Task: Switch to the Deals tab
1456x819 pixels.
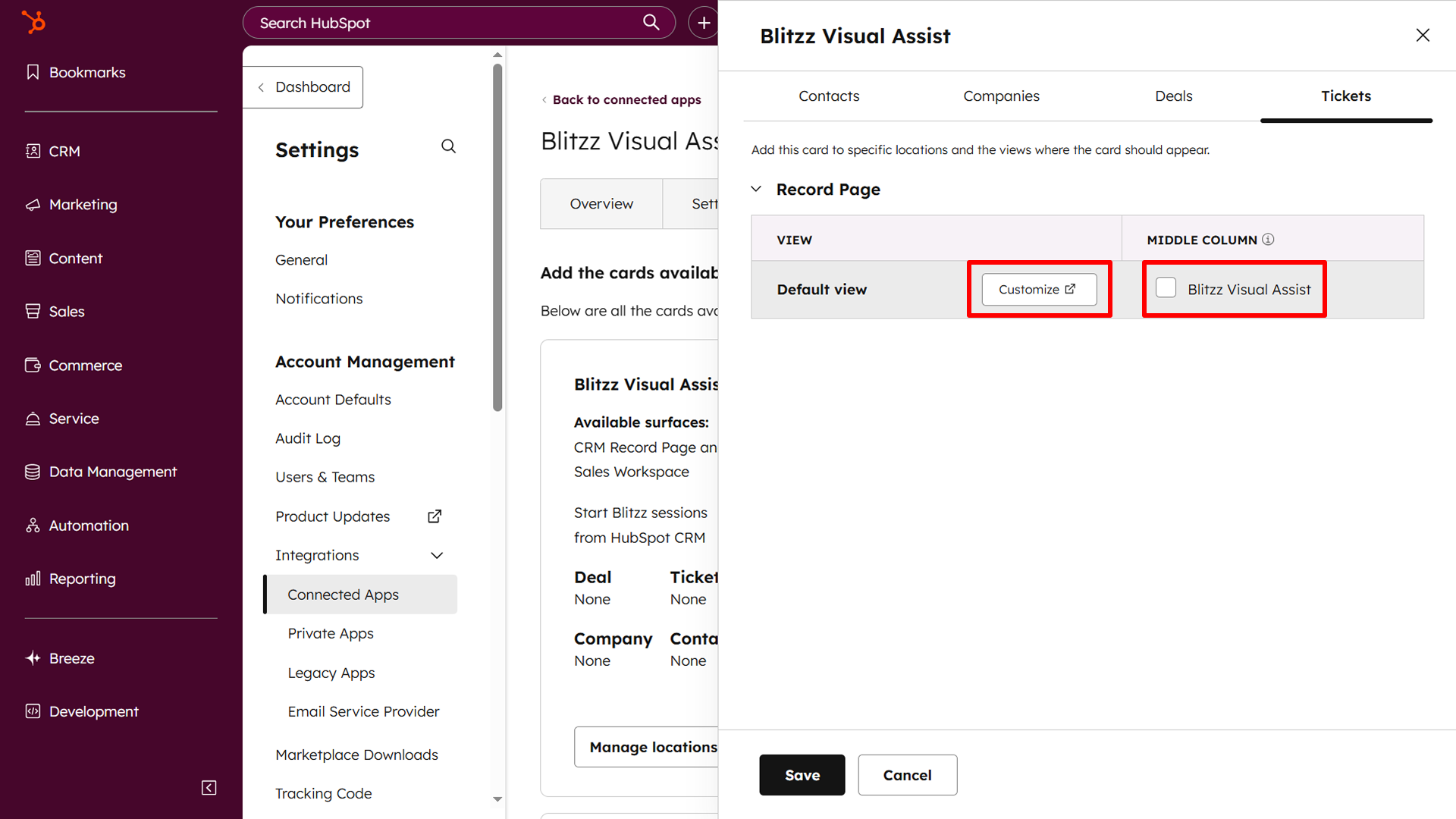Action: (x=1173, y=96)
